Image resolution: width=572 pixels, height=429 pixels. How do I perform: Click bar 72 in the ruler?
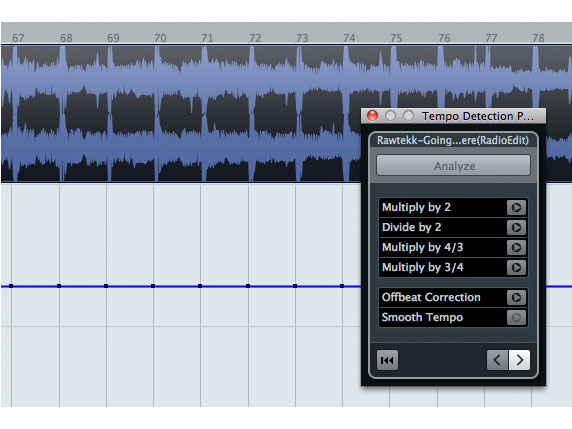click(x=255, y=38)
